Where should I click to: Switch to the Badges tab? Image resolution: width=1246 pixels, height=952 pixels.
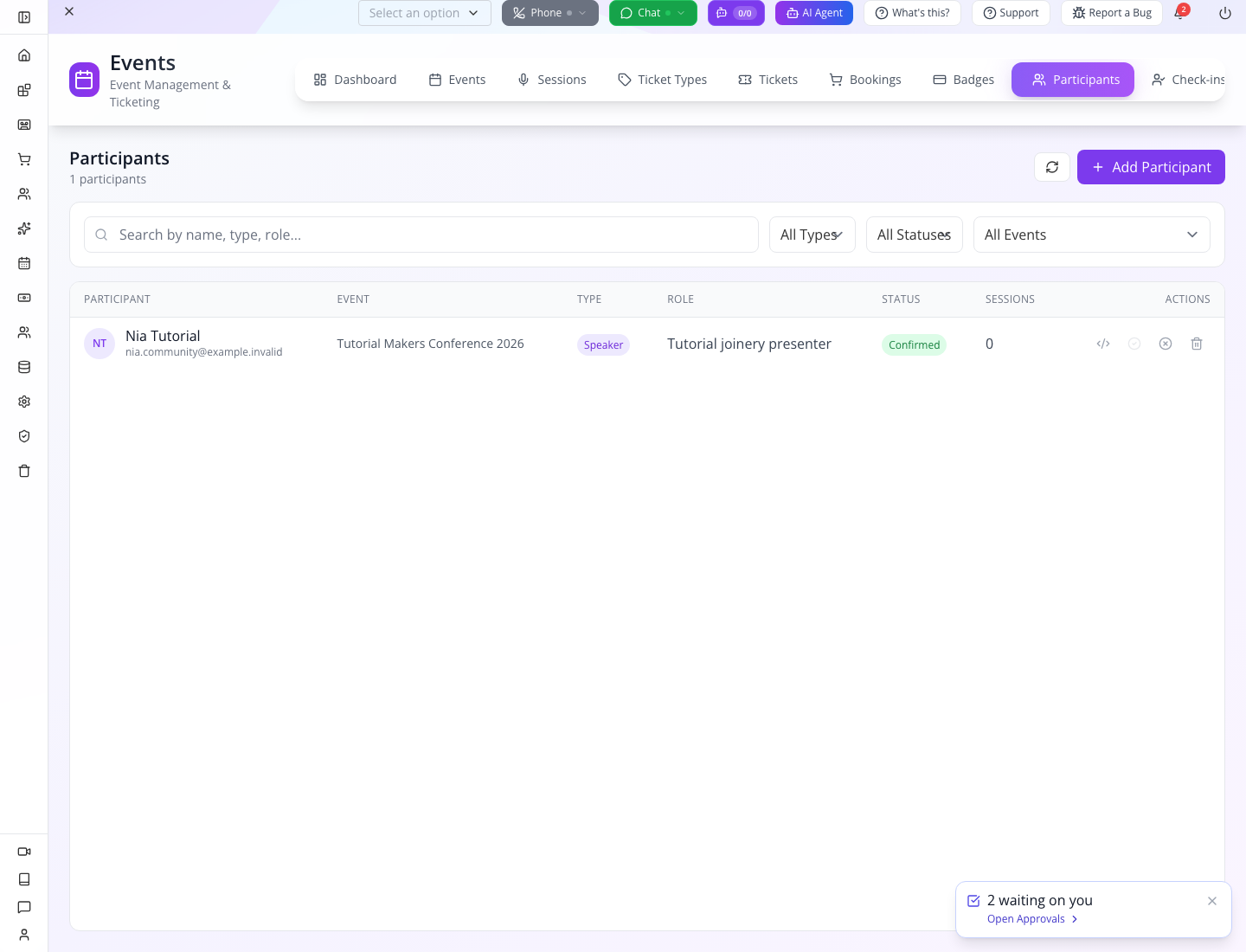(963, 80)
